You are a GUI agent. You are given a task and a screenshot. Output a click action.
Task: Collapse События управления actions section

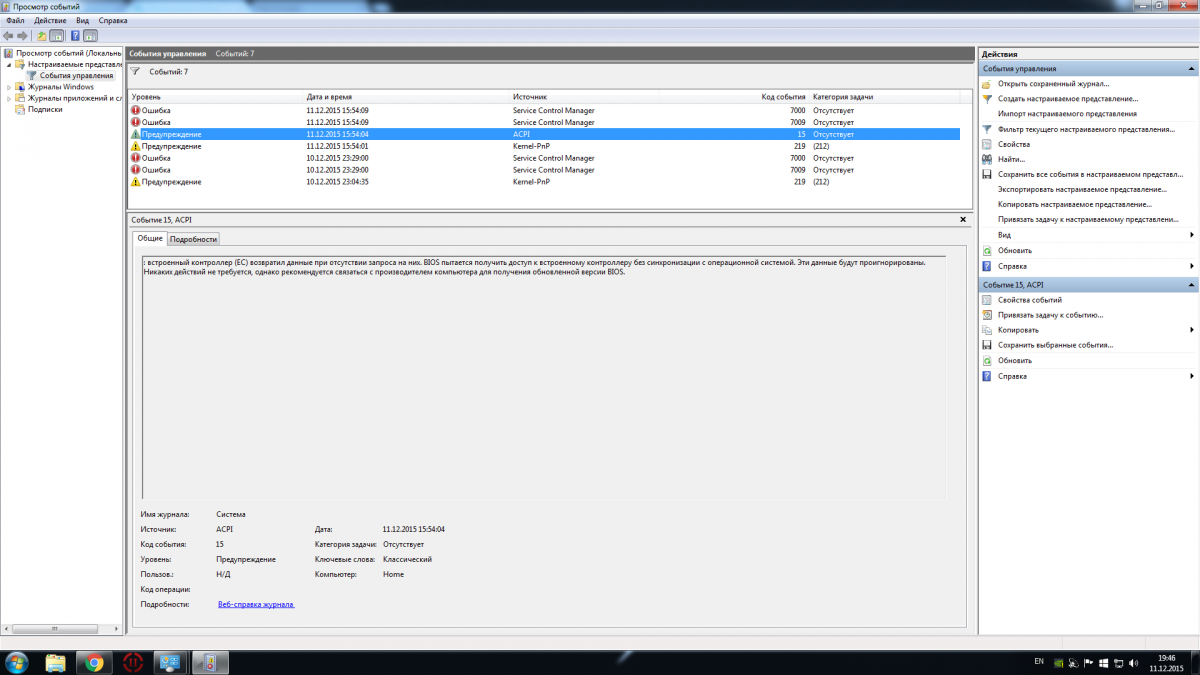click(x=1190, y=69)
